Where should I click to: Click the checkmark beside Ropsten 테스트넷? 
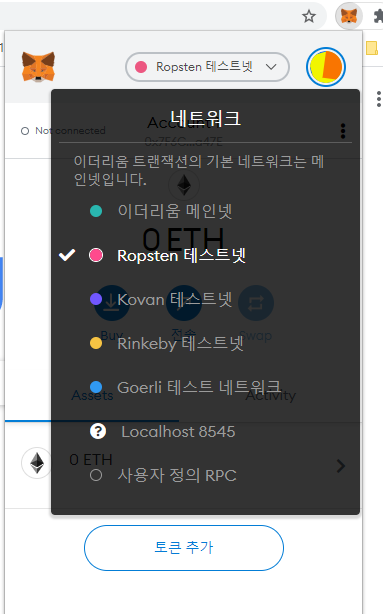point(67,255)
